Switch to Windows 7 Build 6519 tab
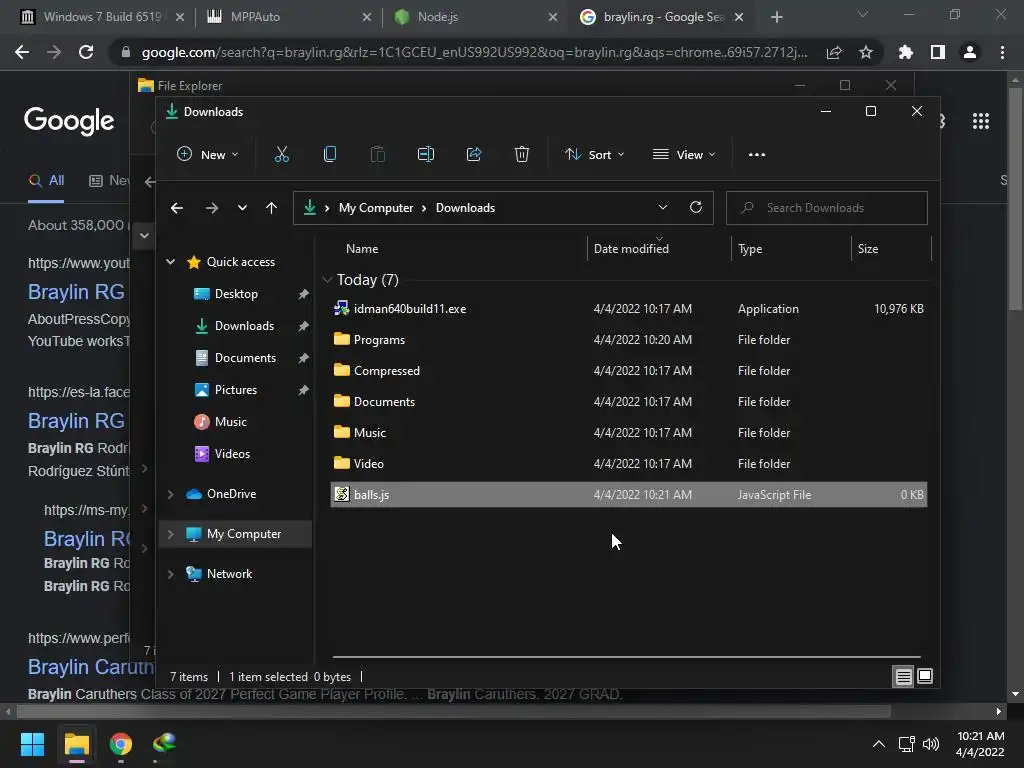The width and height of the screenshot is (1024, 768). [103, 17]
